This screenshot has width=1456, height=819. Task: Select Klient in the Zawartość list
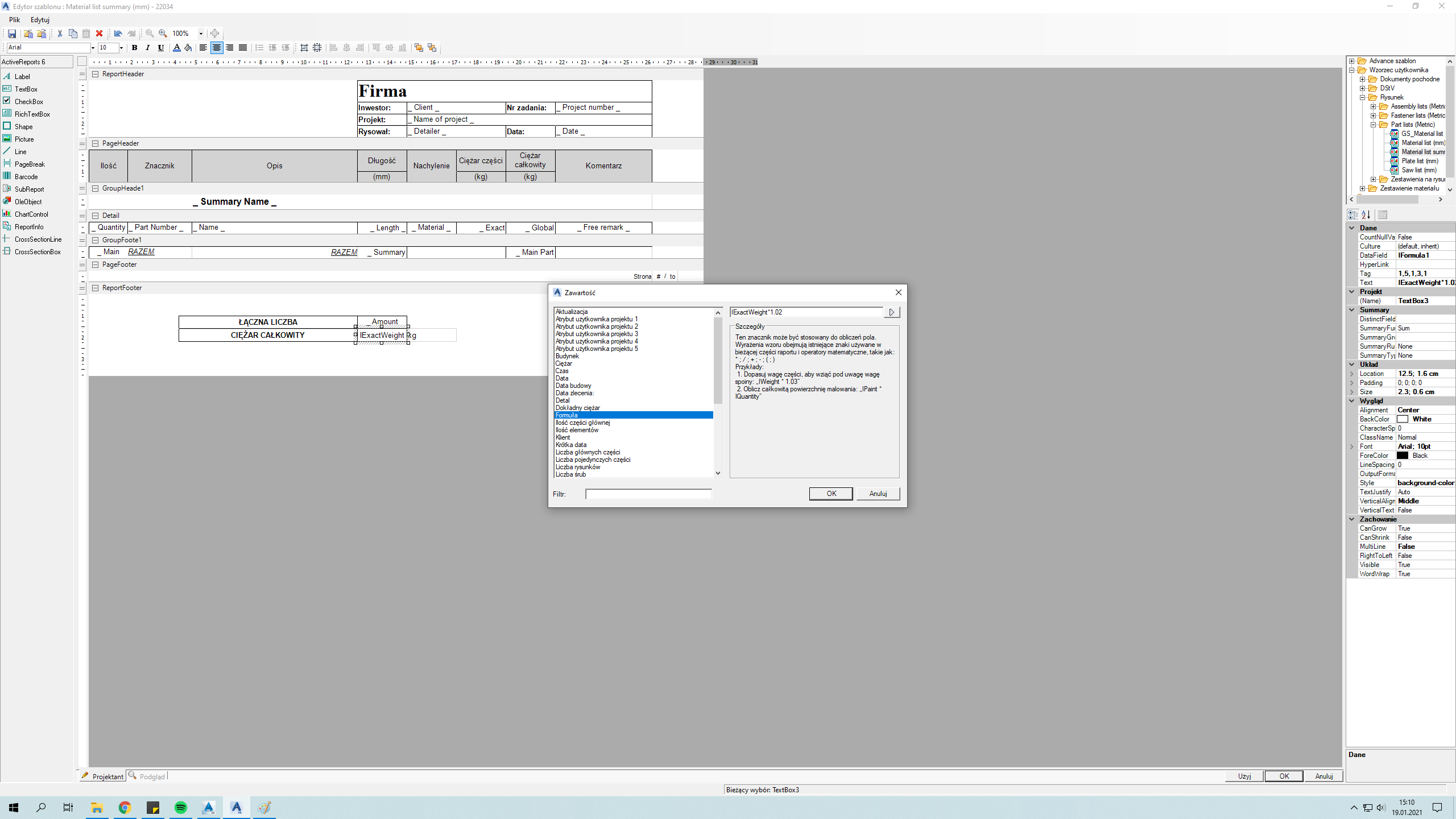(562, 437)
